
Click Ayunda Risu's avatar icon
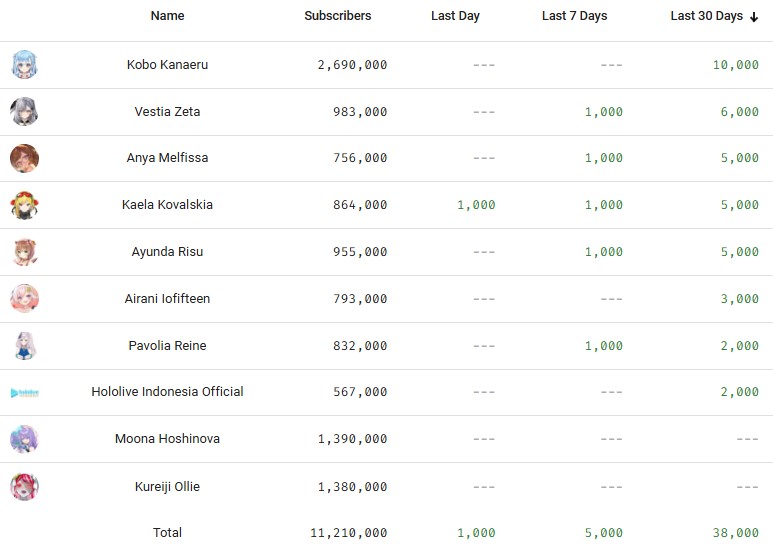coord(24,252)
